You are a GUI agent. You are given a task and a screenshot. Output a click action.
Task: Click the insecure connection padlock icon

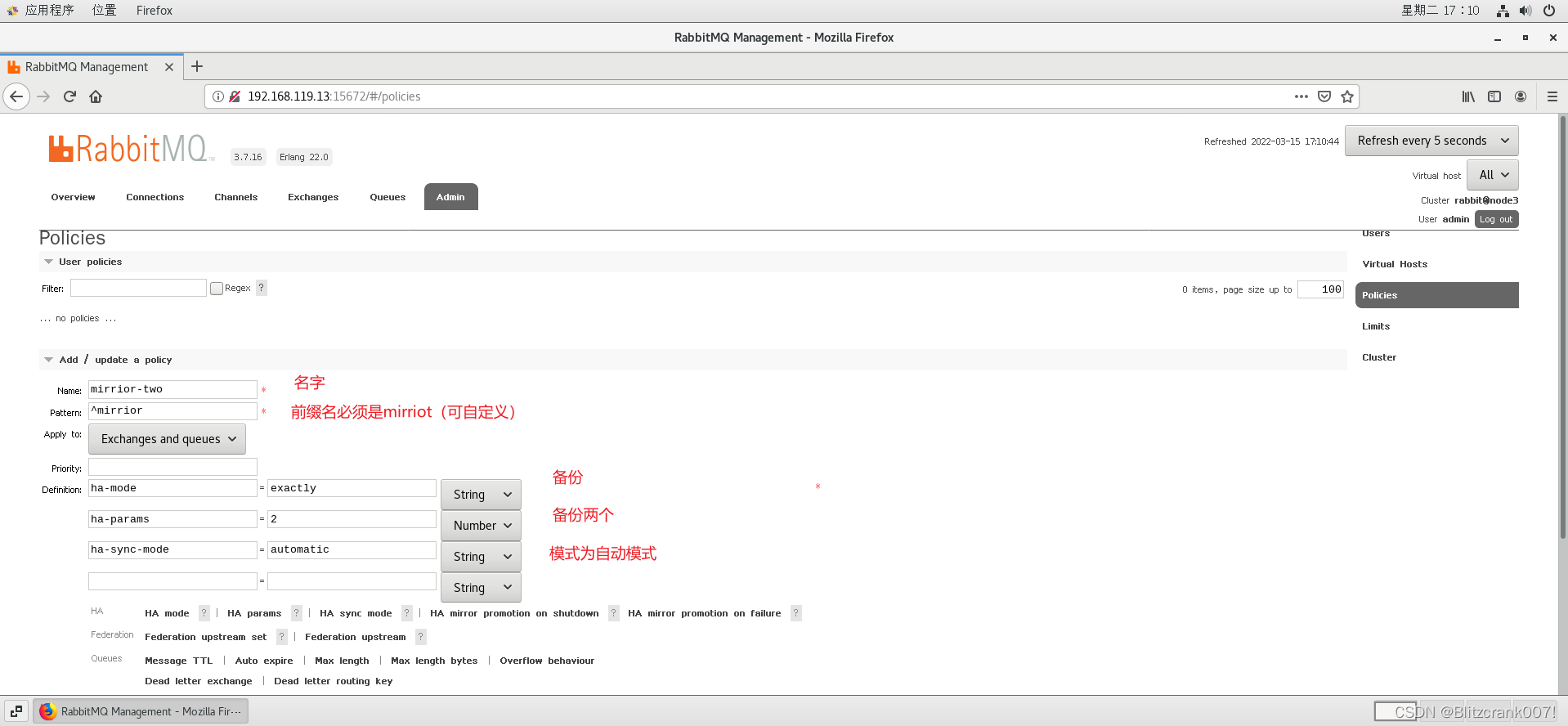point(235,96)
